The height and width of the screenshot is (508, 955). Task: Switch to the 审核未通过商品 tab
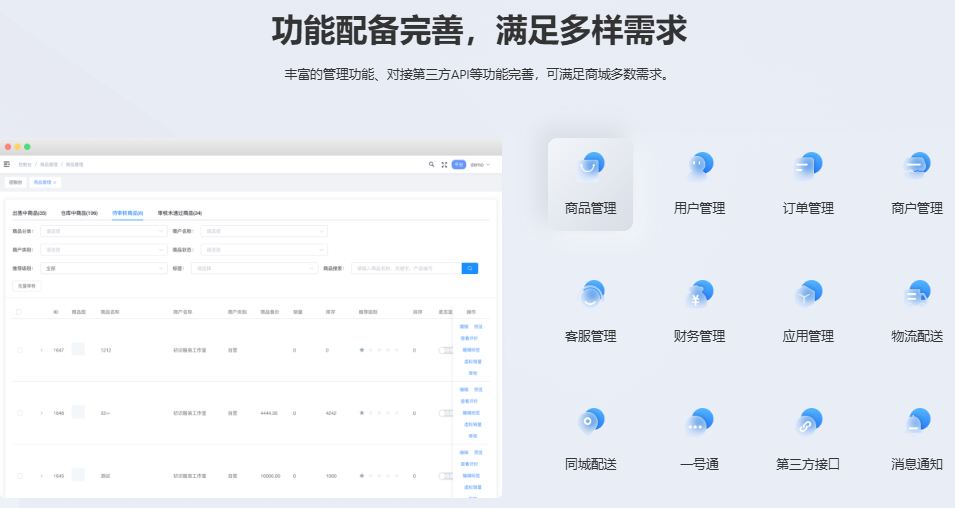tap(180, 213)
